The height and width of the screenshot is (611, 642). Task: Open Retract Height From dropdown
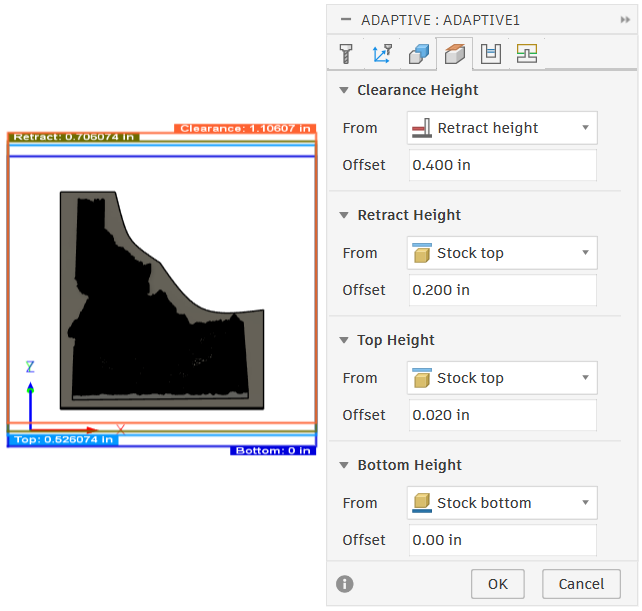click(x=502, y=253)
